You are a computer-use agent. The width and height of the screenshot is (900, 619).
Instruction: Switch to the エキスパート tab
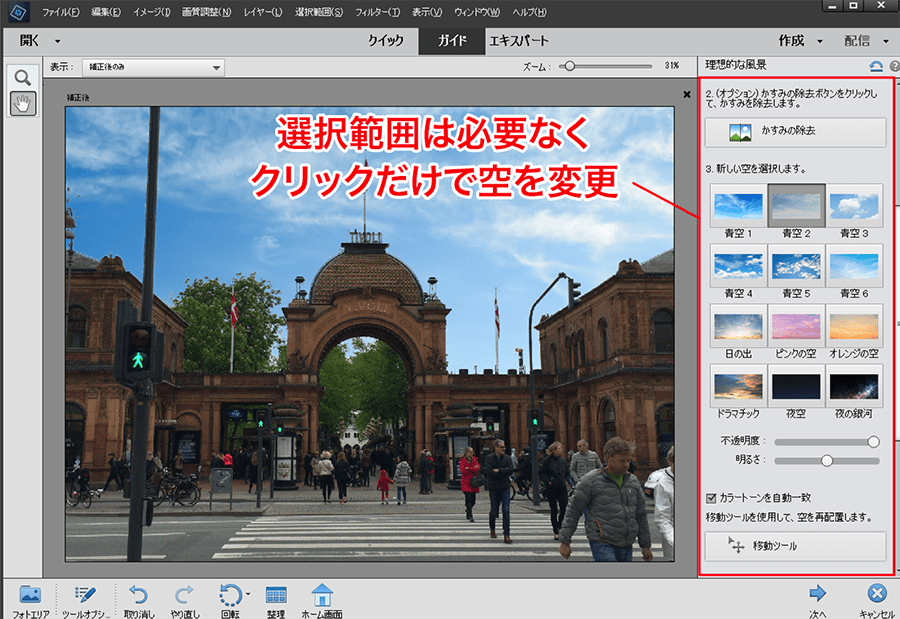click(x=518, y=41)
